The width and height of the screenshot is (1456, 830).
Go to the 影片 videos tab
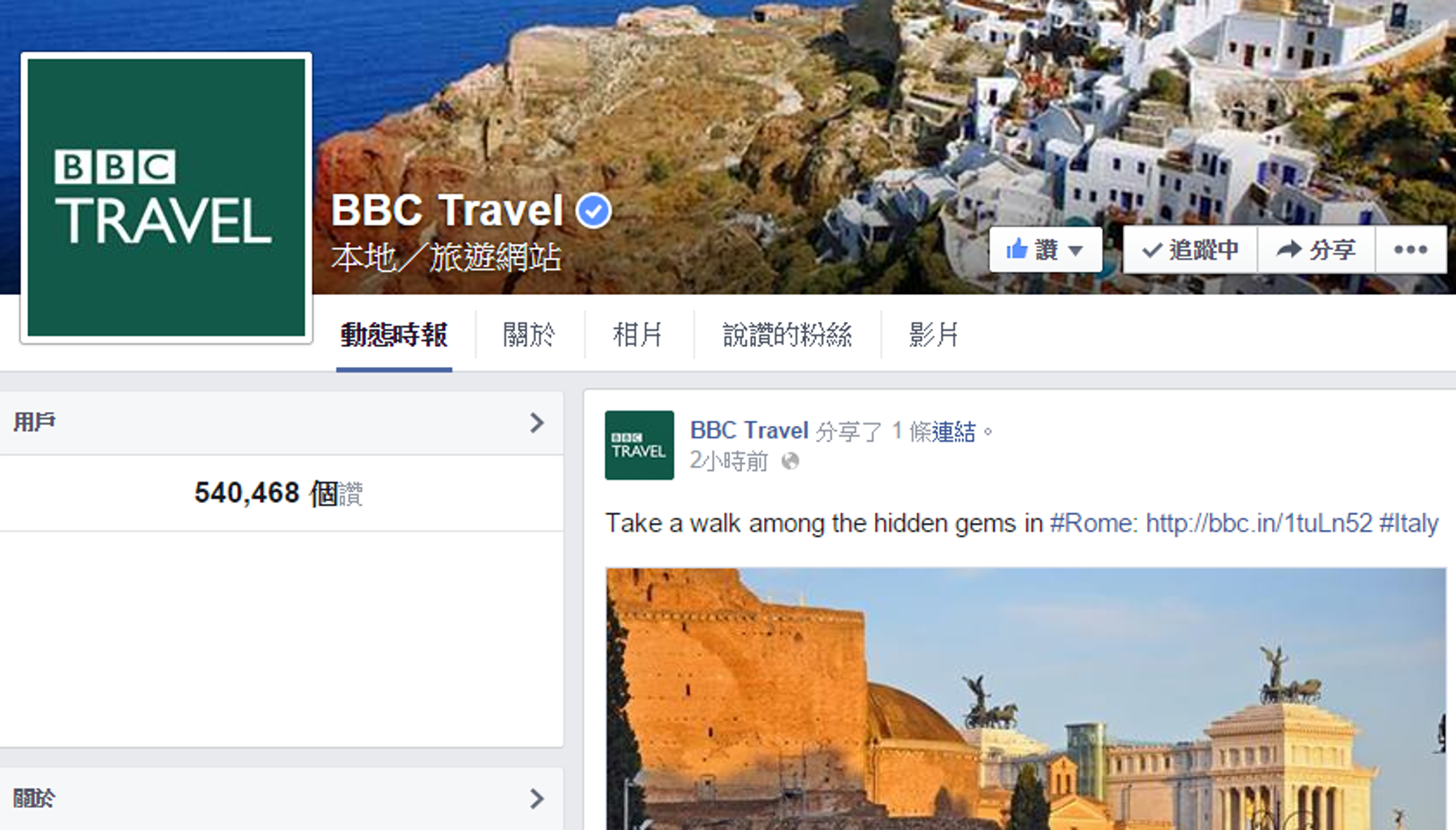coord(933,335)
